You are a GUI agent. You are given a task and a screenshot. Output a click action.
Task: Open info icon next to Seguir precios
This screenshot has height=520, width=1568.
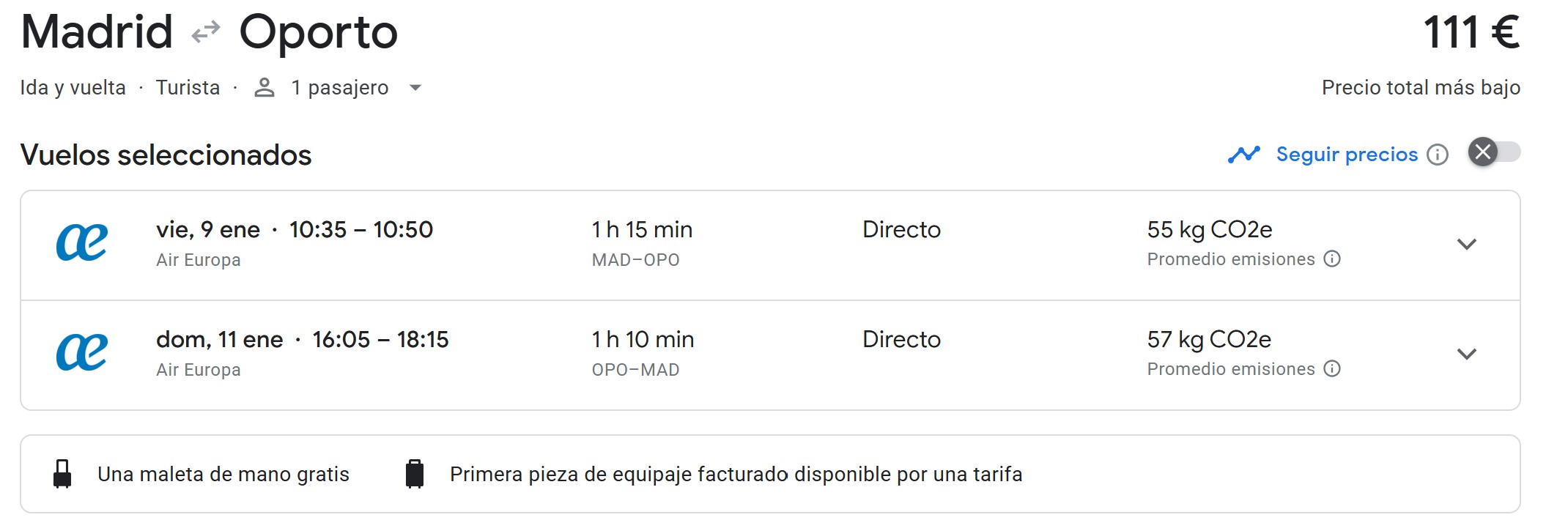1438,155
